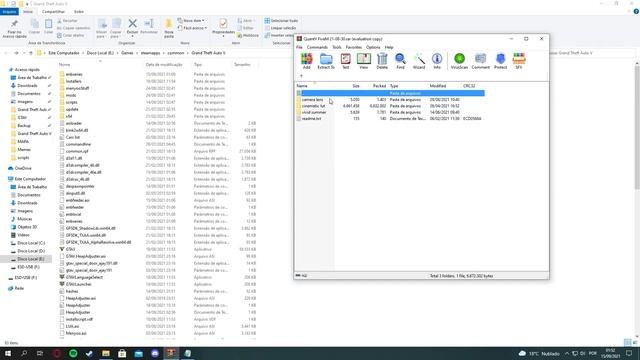Screen dimensions: 640x360
Task: Click steamapps in the address breadcrumb
Action: click(x=150, y=53)
